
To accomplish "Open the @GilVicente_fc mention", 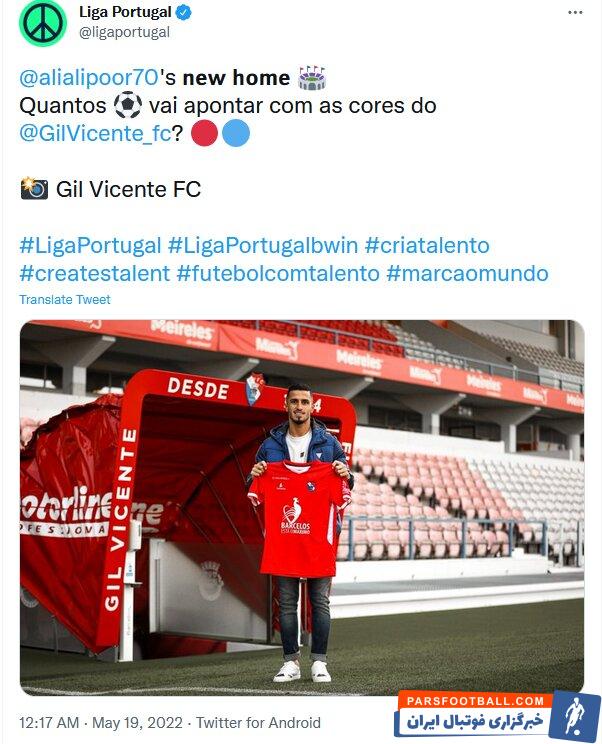I will 95,133.
